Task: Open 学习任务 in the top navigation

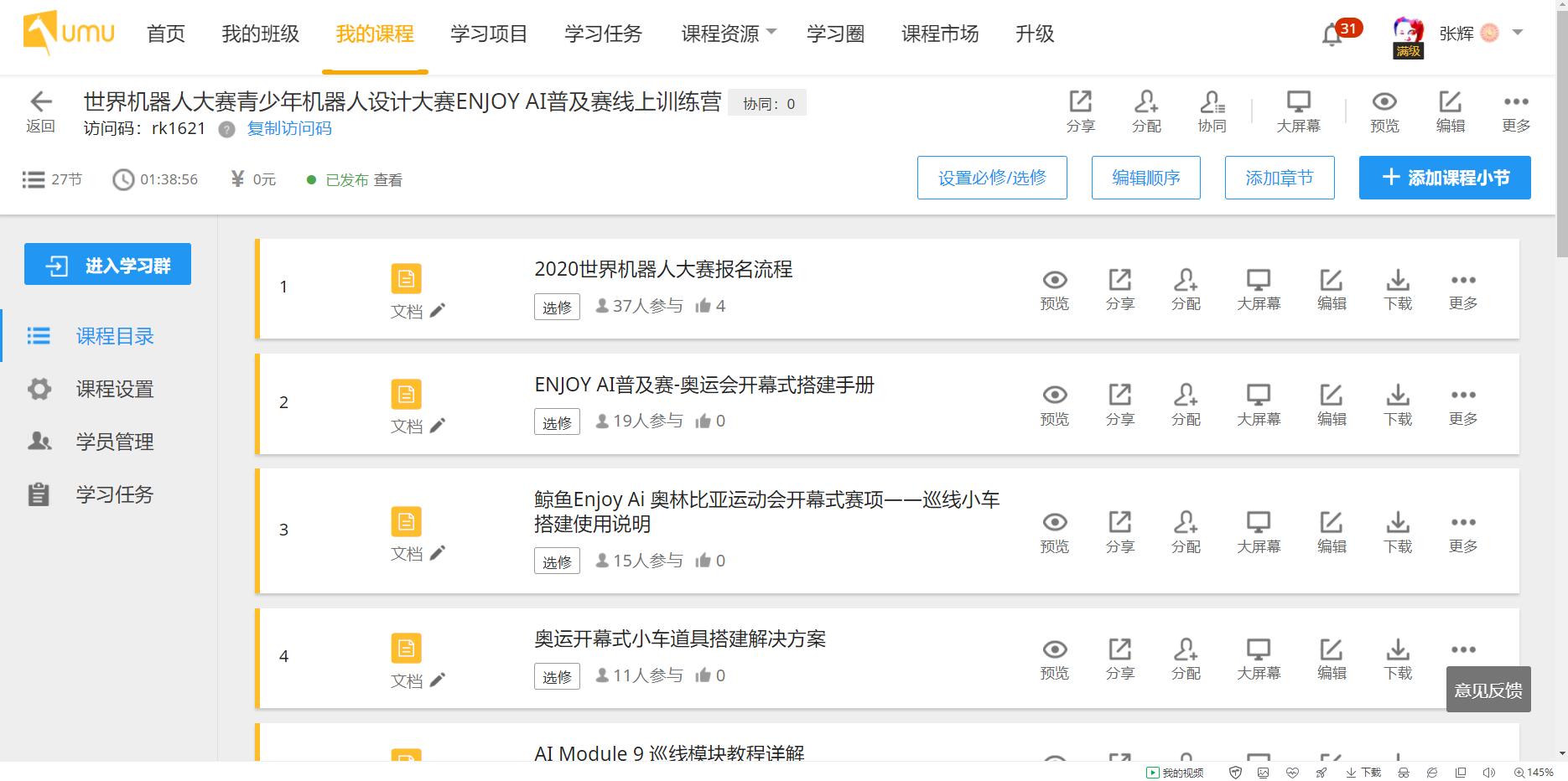Action: (603, 34)
